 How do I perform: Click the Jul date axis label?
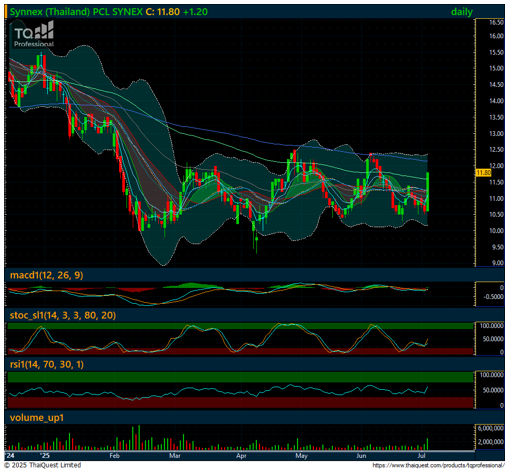421,456
